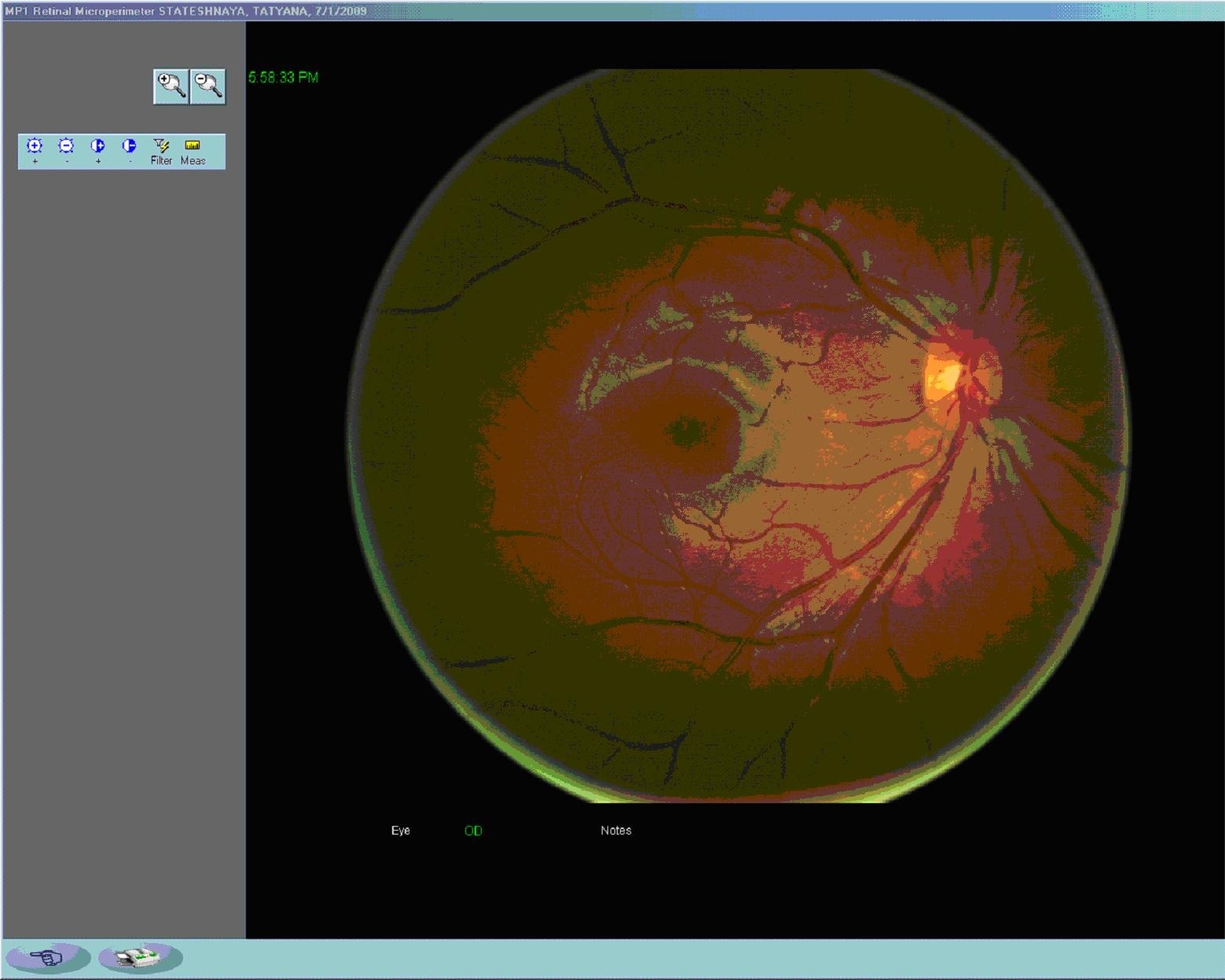Open the Filter tool

[161, 146]
